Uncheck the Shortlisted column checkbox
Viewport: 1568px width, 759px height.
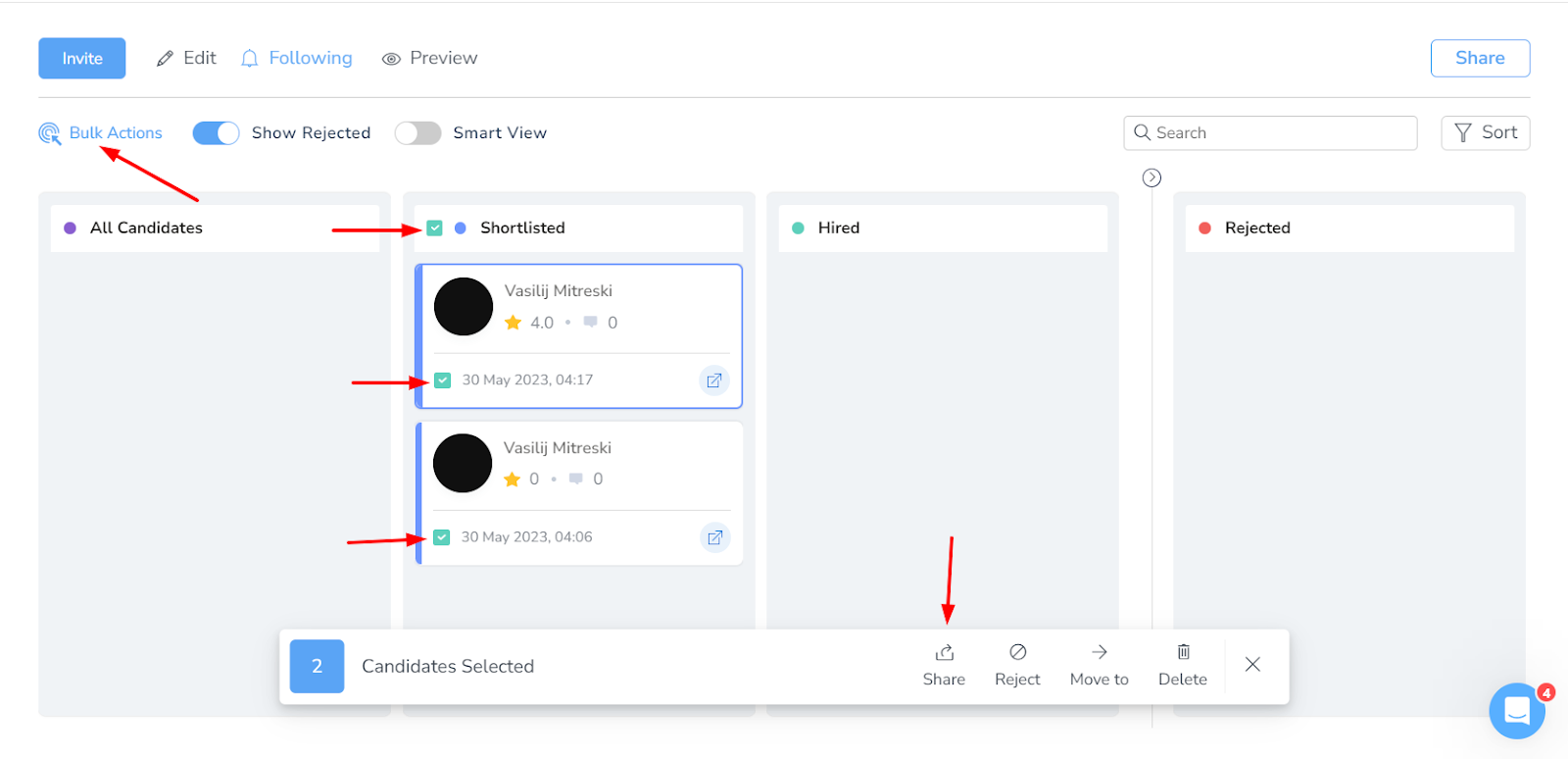pos(435,228)
